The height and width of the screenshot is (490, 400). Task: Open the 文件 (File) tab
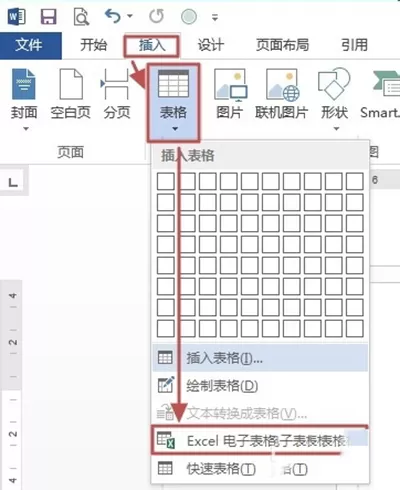pyautogui.click(x=31, y=45)
